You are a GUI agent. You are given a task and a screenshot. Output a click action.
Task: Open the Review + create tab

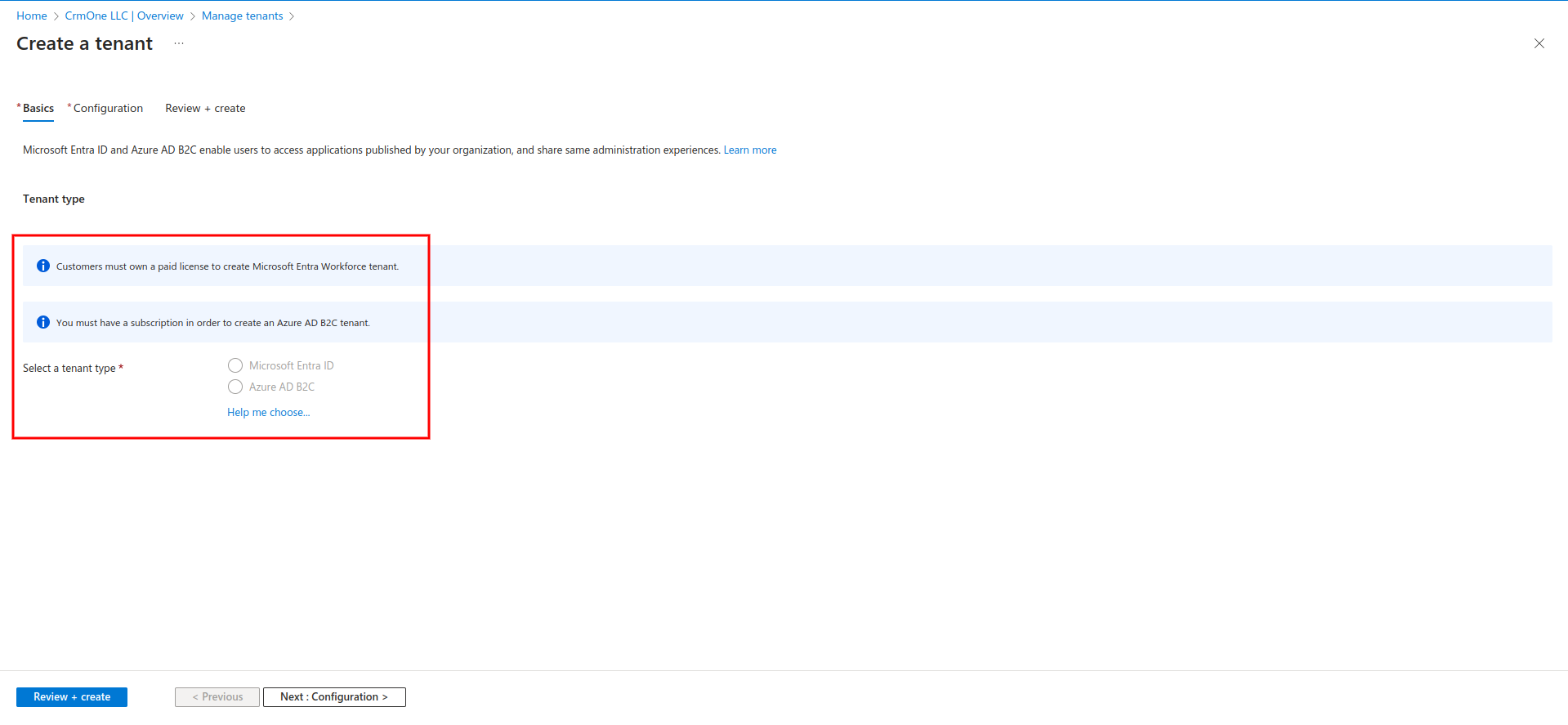pos(205,108)
